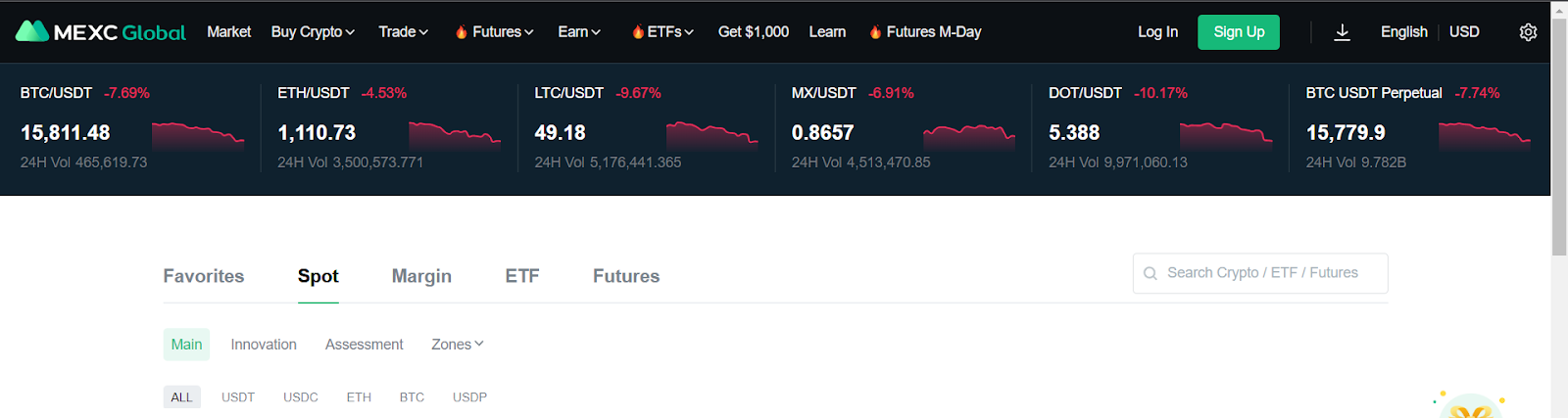Click the ETH/USDT sparkline chart
The width and height of the screenshot is (1568, 418).
click(455, 134)
